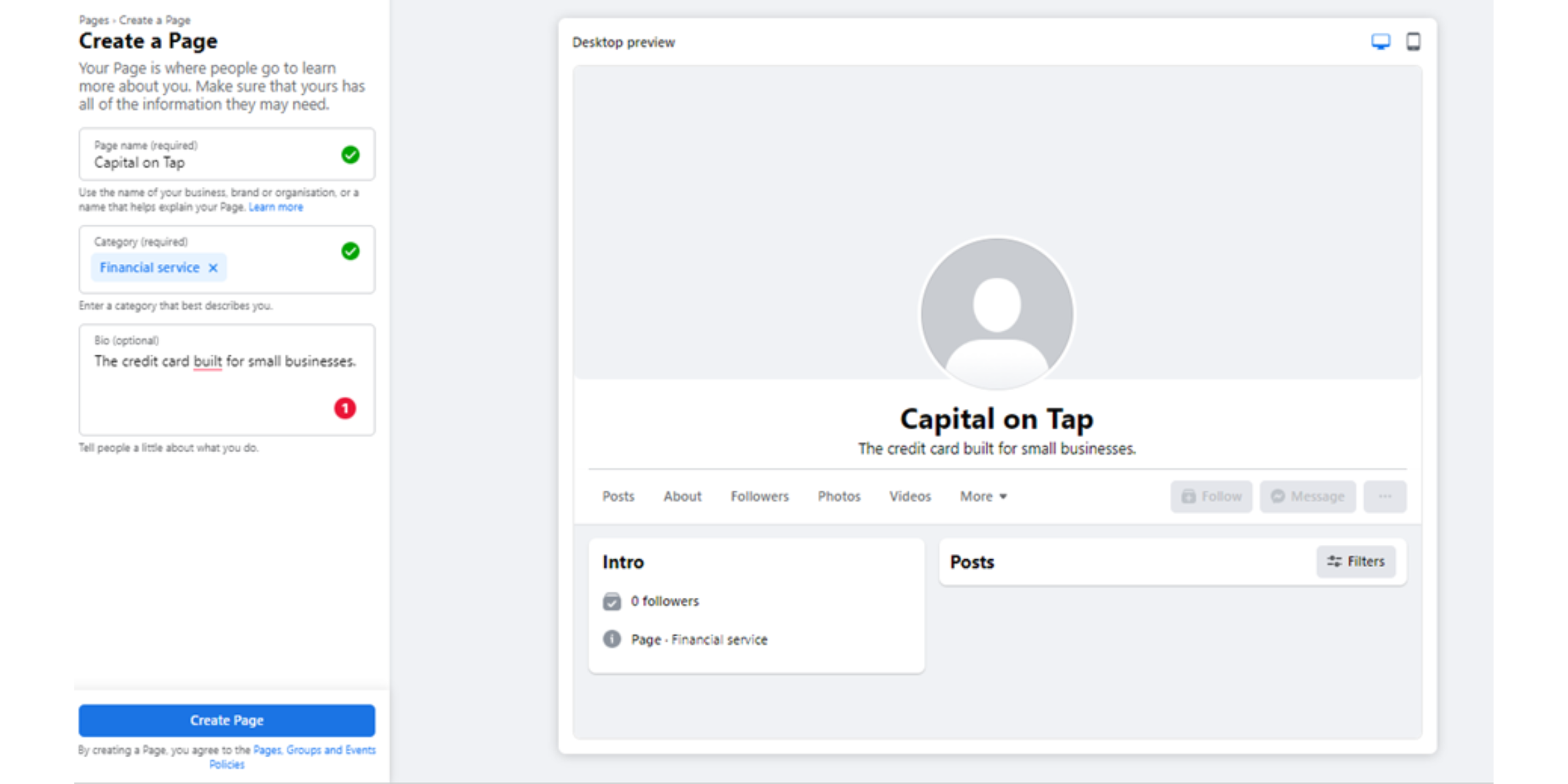
Task: Click the green checkmark beside Category
Action: tap(350, 252)
